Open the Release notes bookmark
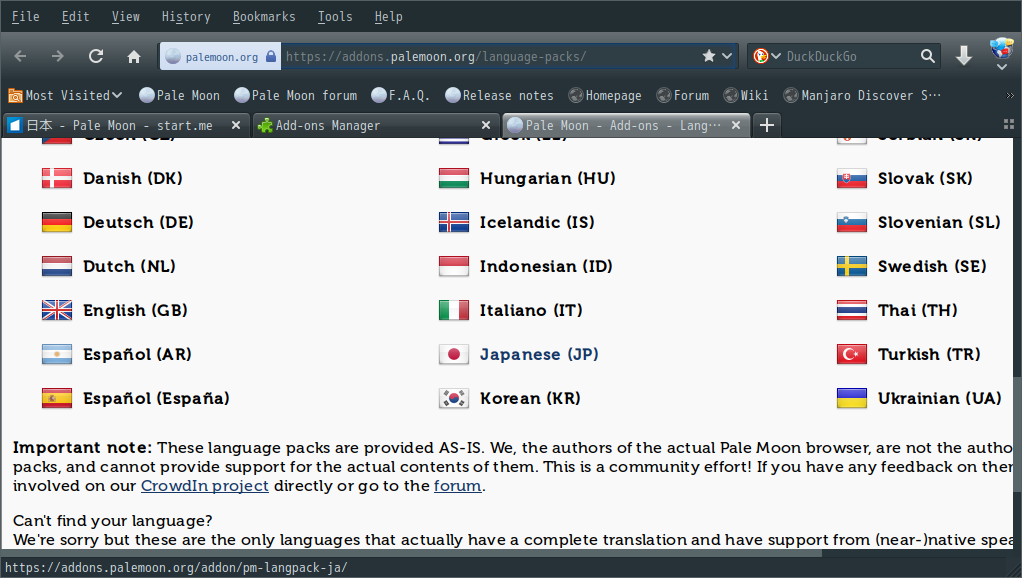Image resolution: width=1022 pixels, height=578 pixels. [499, 95]
